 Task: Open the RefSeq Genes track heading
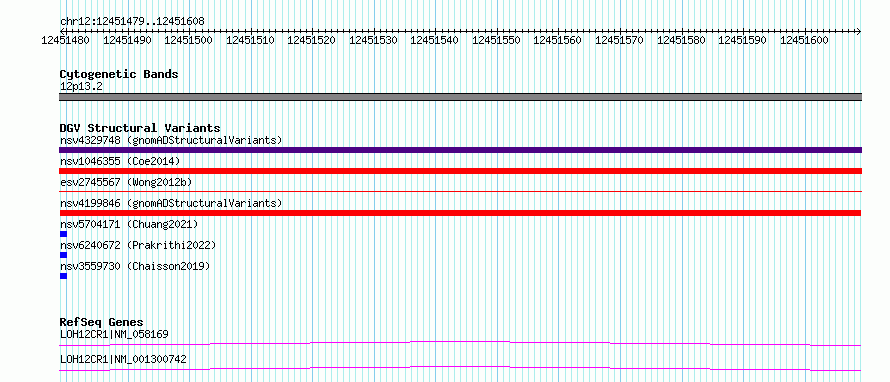pos(102,322)
